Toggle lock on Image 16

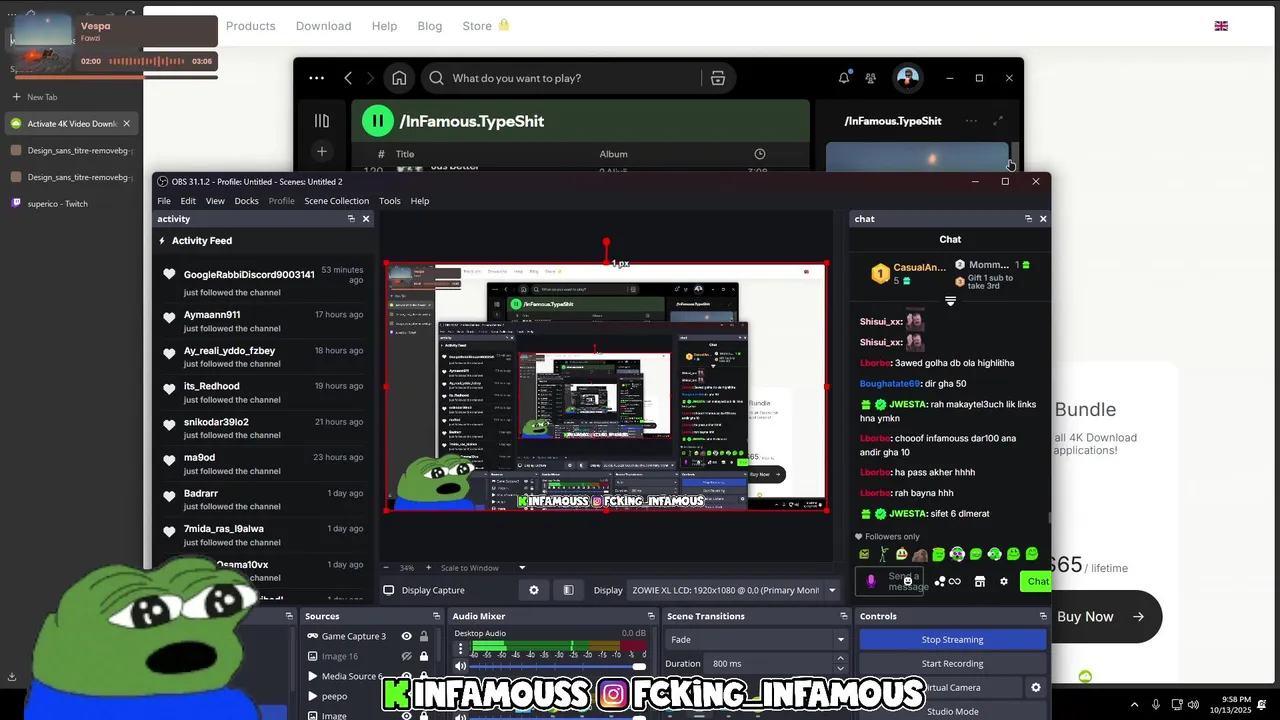(424, 656)
